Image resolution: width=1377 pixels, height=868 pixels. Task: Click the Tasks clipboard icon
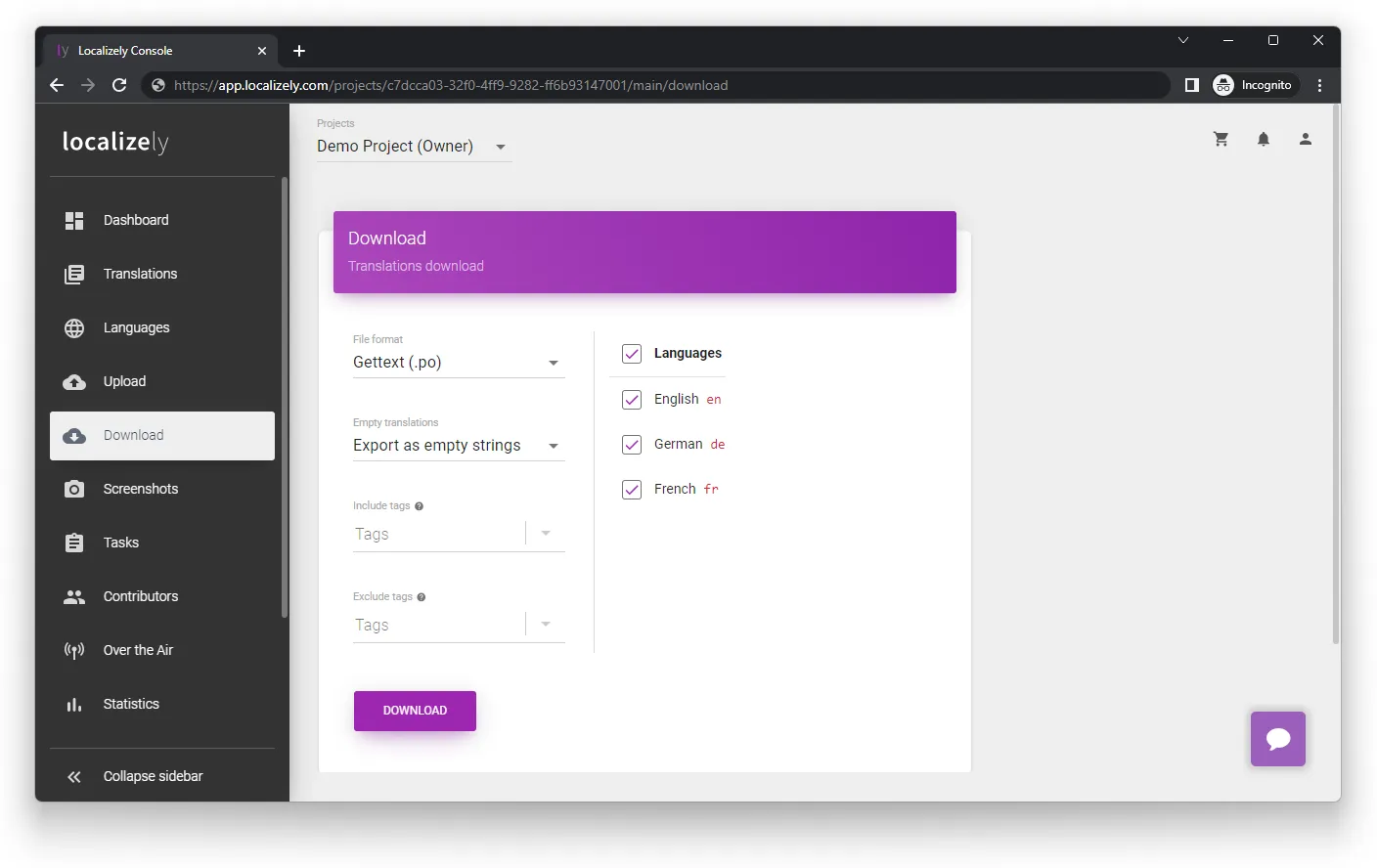tap(74, 542)
